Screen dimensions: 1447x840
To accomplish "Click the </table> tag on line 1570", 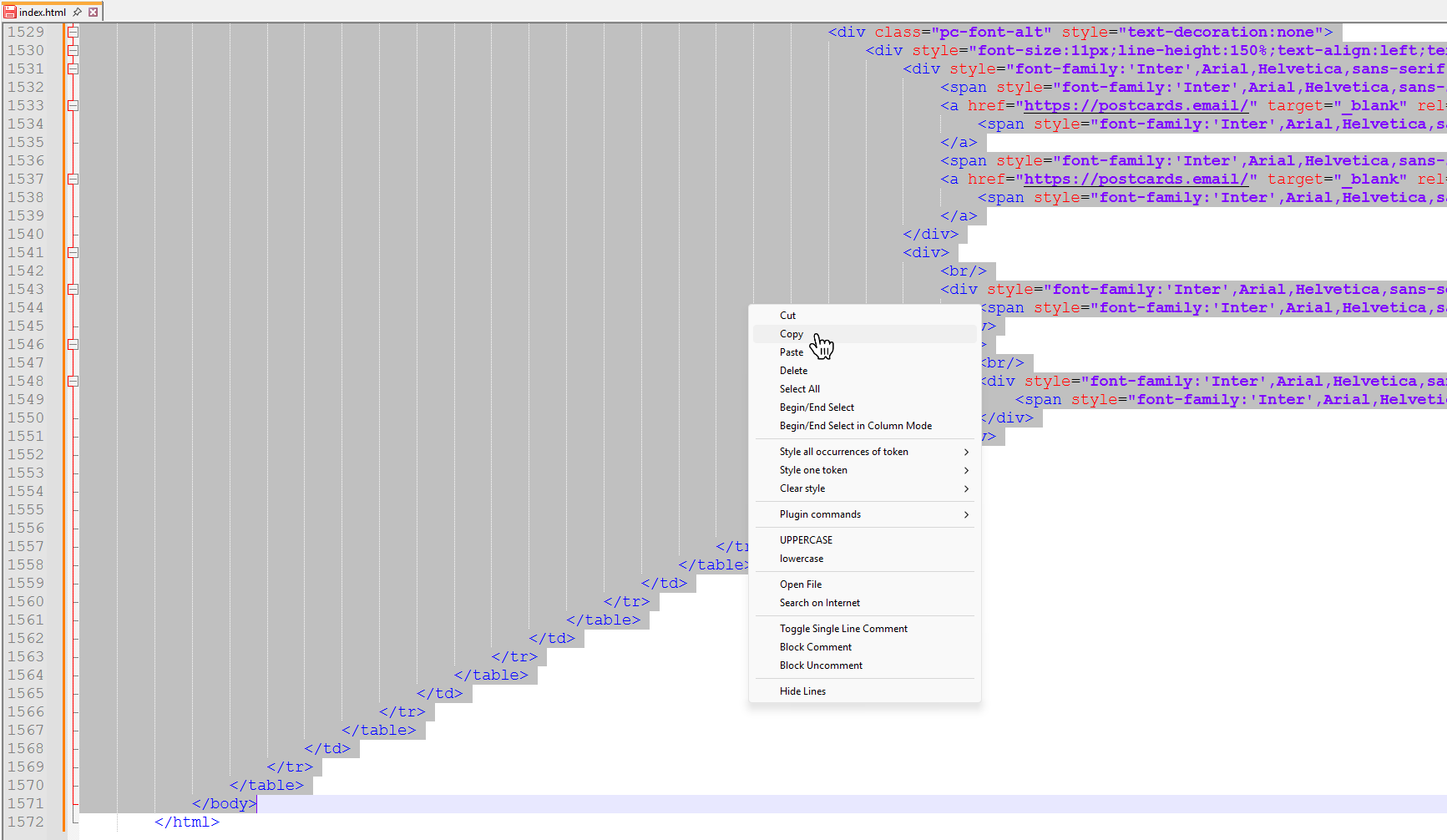I will pos(266,785).
